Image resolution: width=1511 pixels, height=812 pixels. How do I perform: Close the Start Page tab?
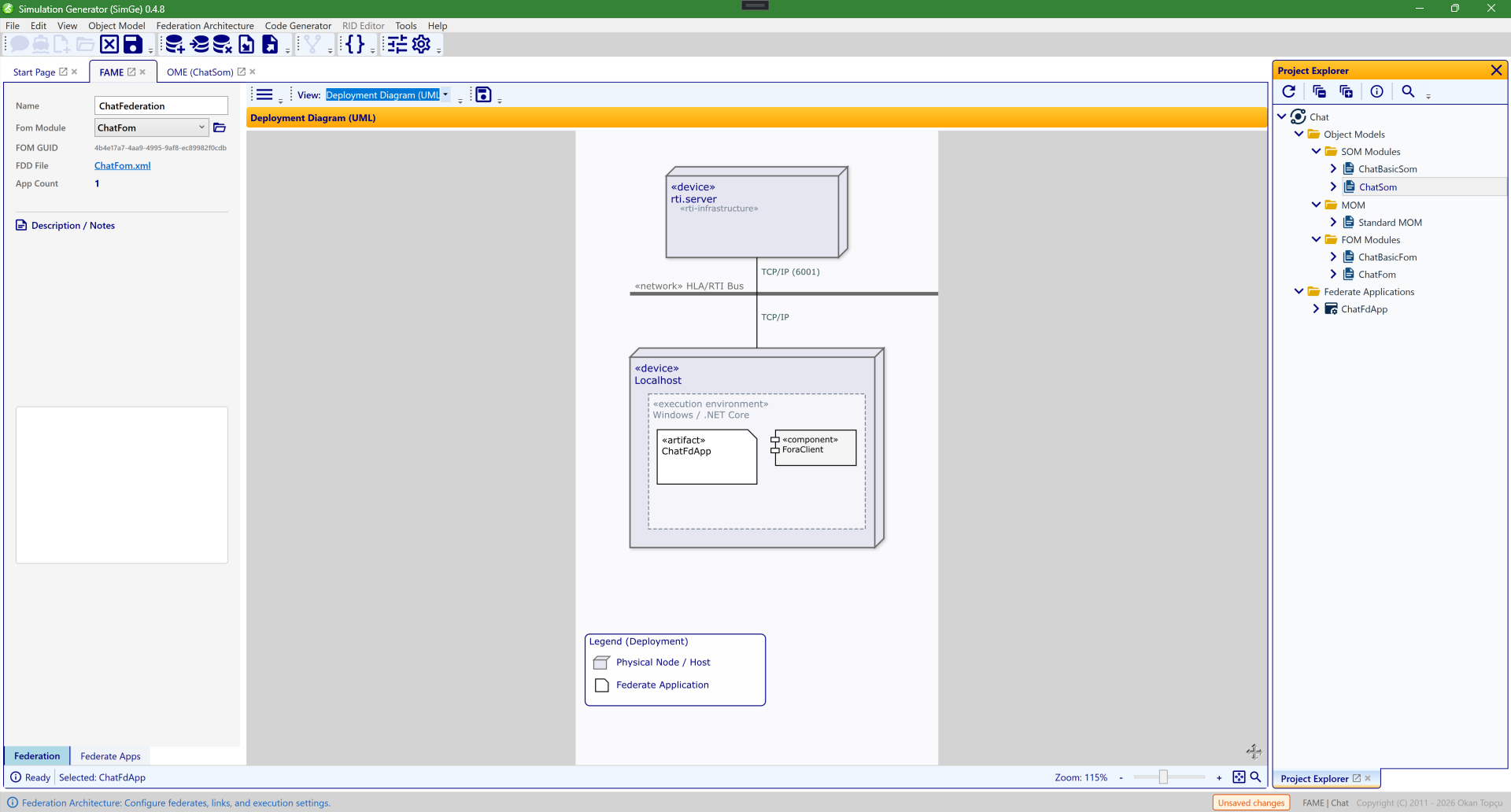click(75, 72)
